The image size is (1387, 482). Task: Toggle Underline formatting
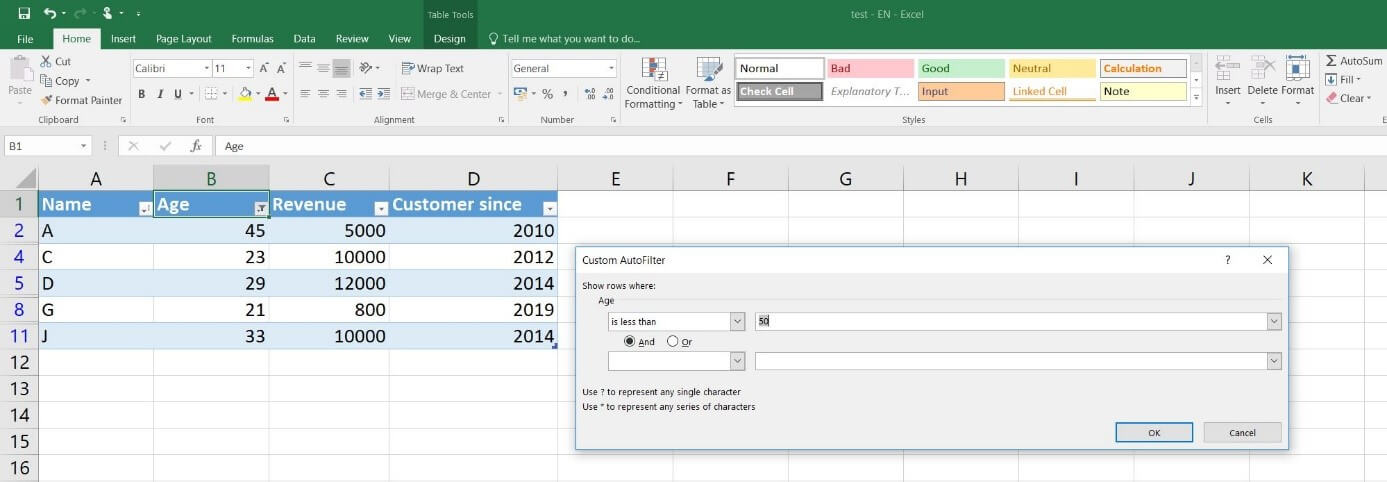(178, 94)
